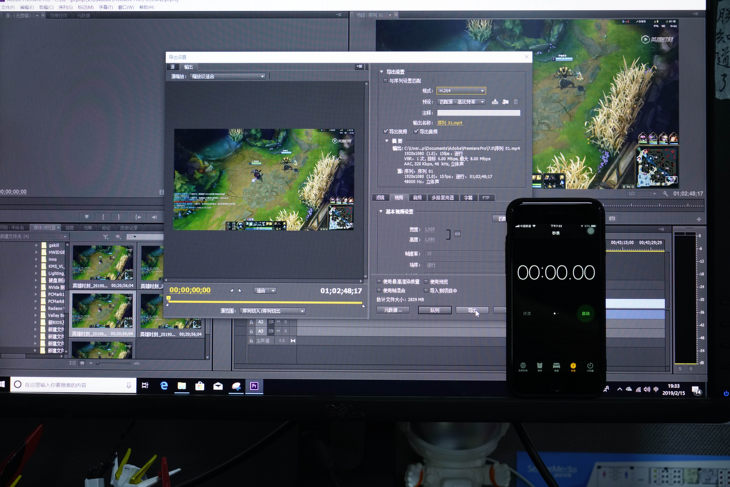730x487 pixels.
Task: Click the Queue button in export dialog
Action: coord(434,310)
